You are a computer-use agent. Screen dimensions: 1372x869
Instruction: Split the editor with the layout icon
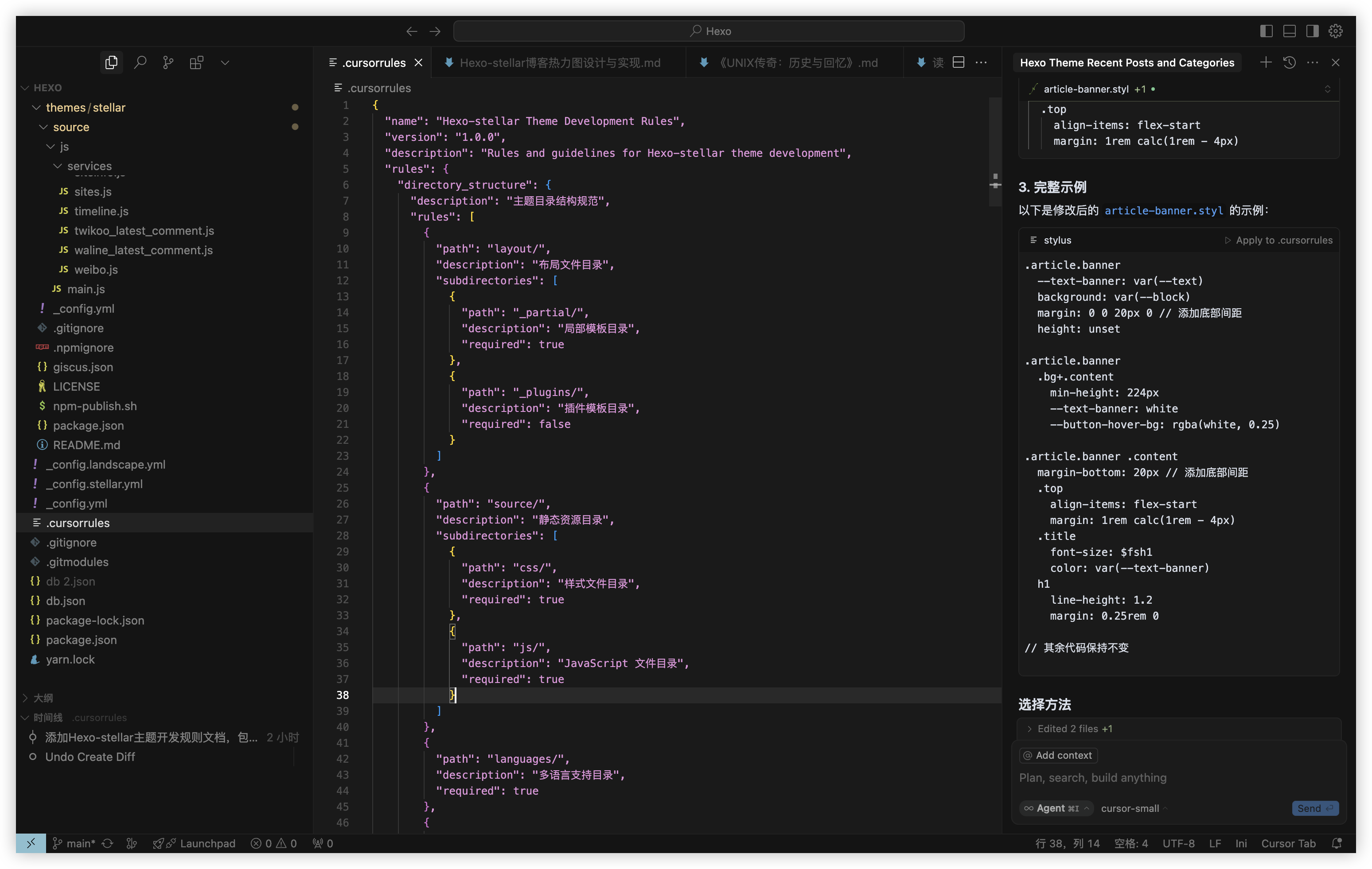[x=959, y=62]
